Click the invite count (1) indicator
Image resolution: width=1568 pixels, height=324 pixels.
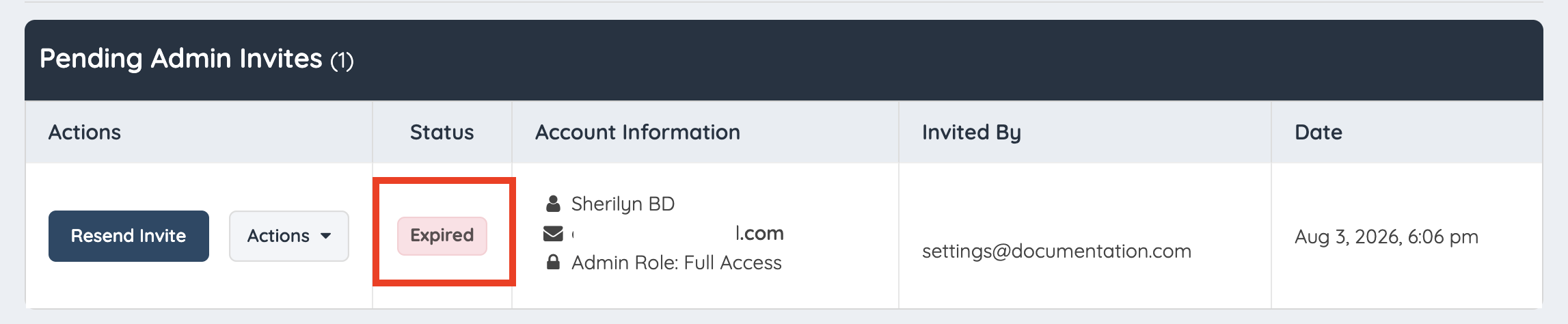(342, 61)
